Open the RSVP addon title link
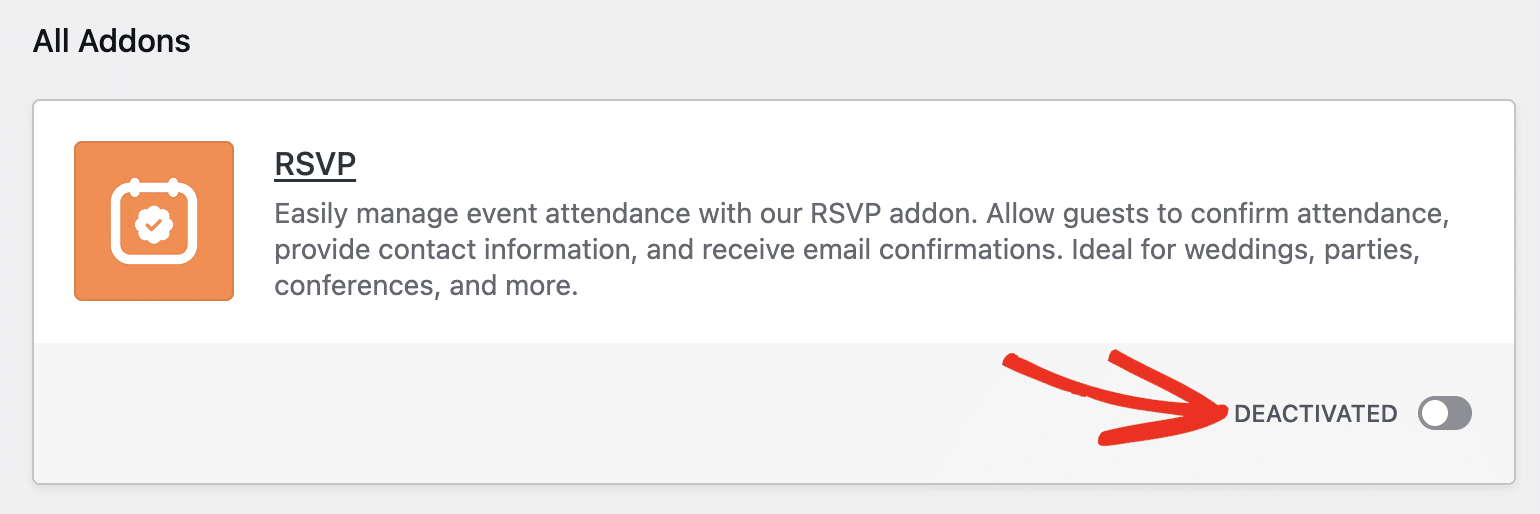Image resolution: width=1540 pixels, height=514 pixels. point(315,164)
